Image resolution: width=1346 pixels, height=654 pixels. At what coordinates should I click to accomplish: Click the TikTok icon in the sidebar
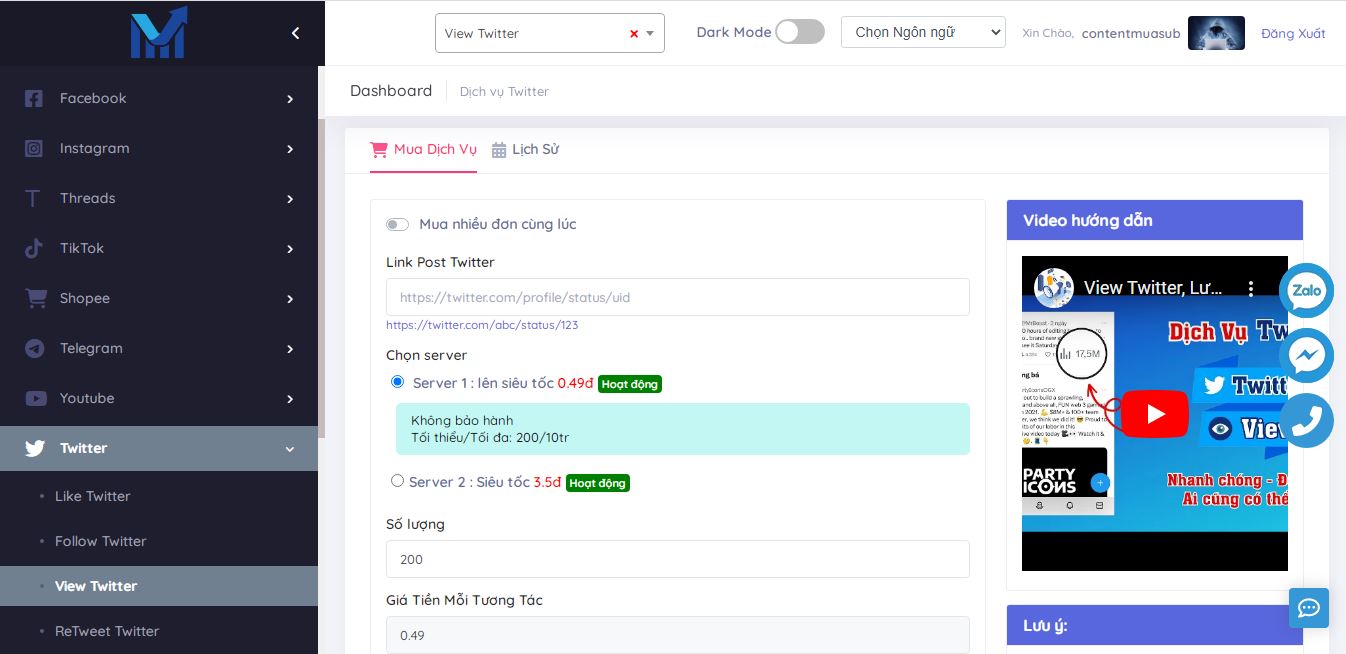[x=34, y=248]
